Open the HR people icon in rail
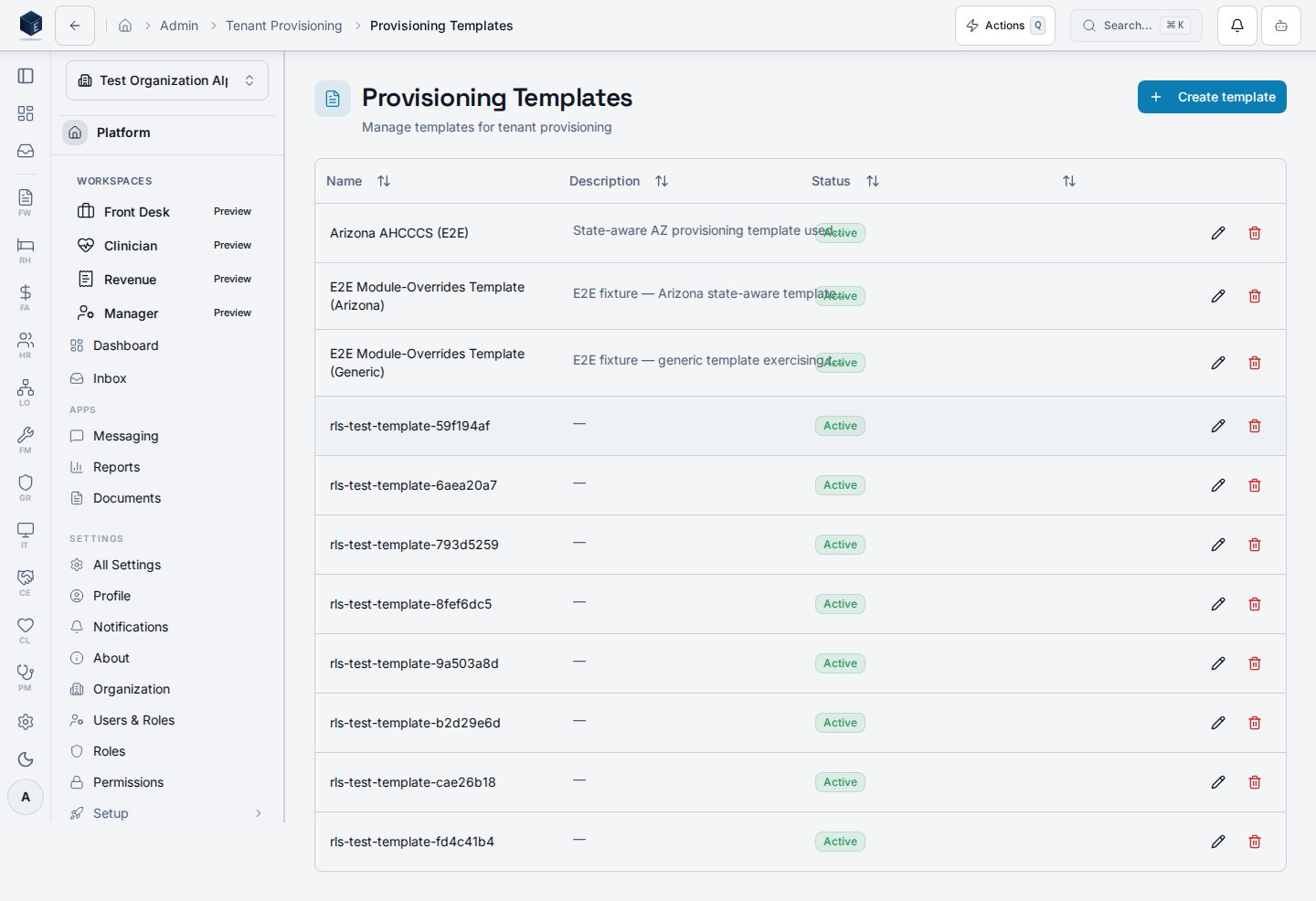Viewport: 1316px width, 901px height. click(26, 344)
